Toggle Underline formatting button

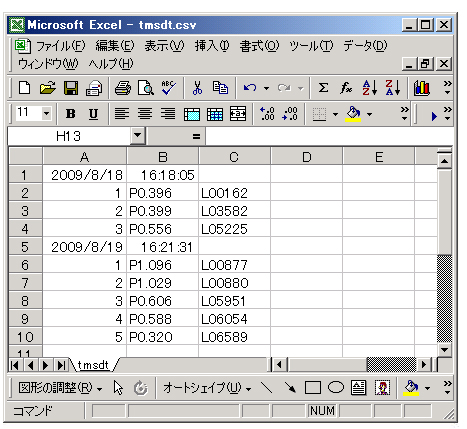(x=93, y=114)
